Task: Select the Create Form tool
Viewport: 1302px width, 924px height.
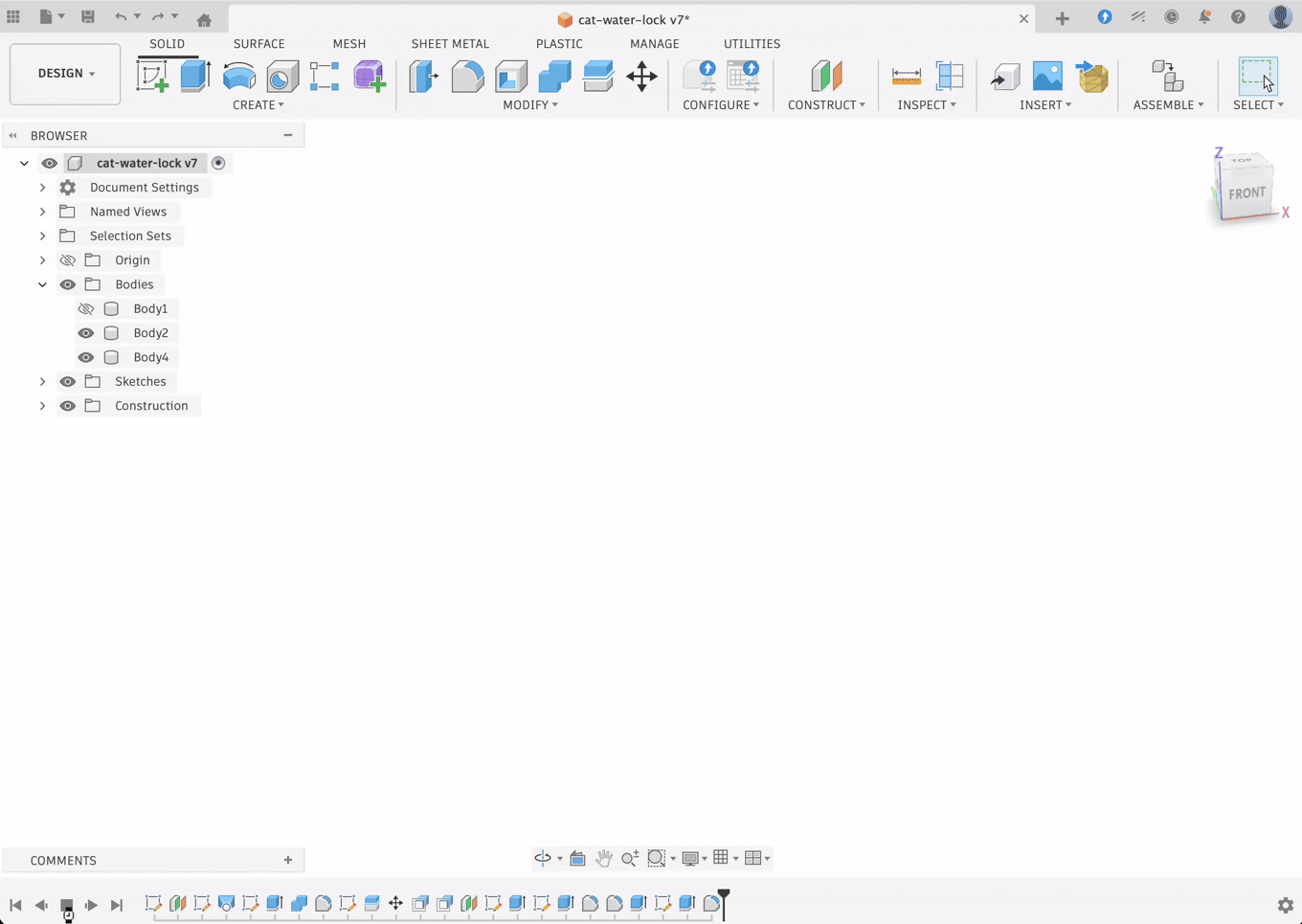Action: [x=369, y=76]
